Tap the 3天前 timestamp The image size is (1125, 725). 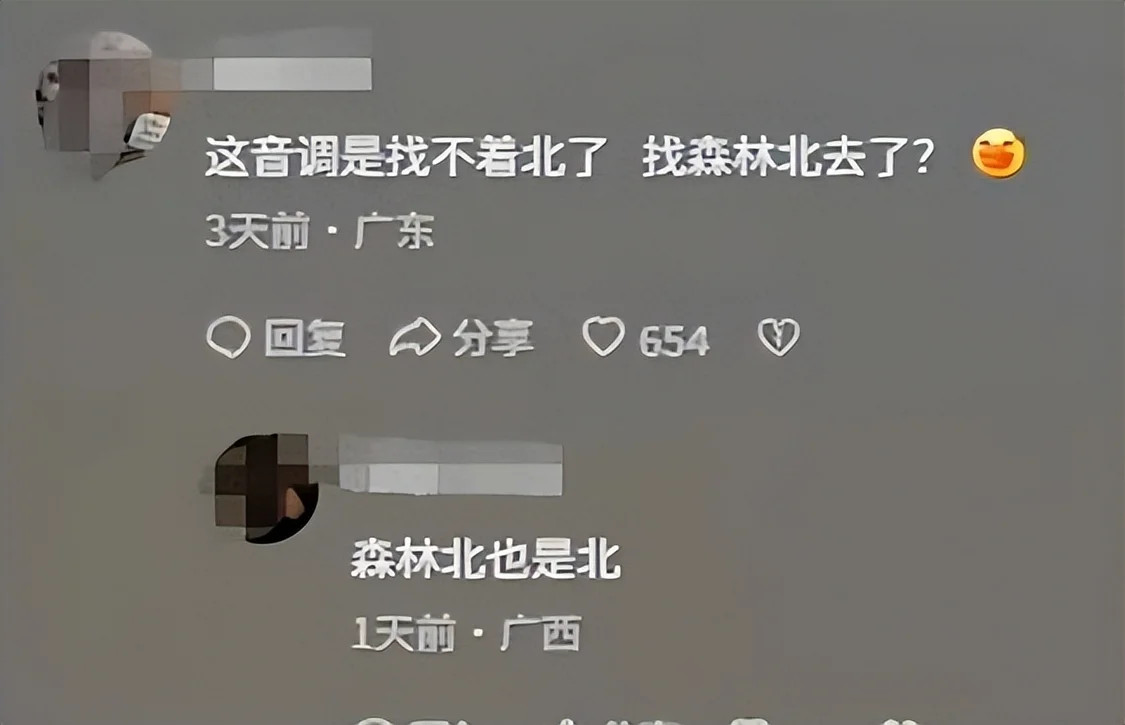pos(258,233)
